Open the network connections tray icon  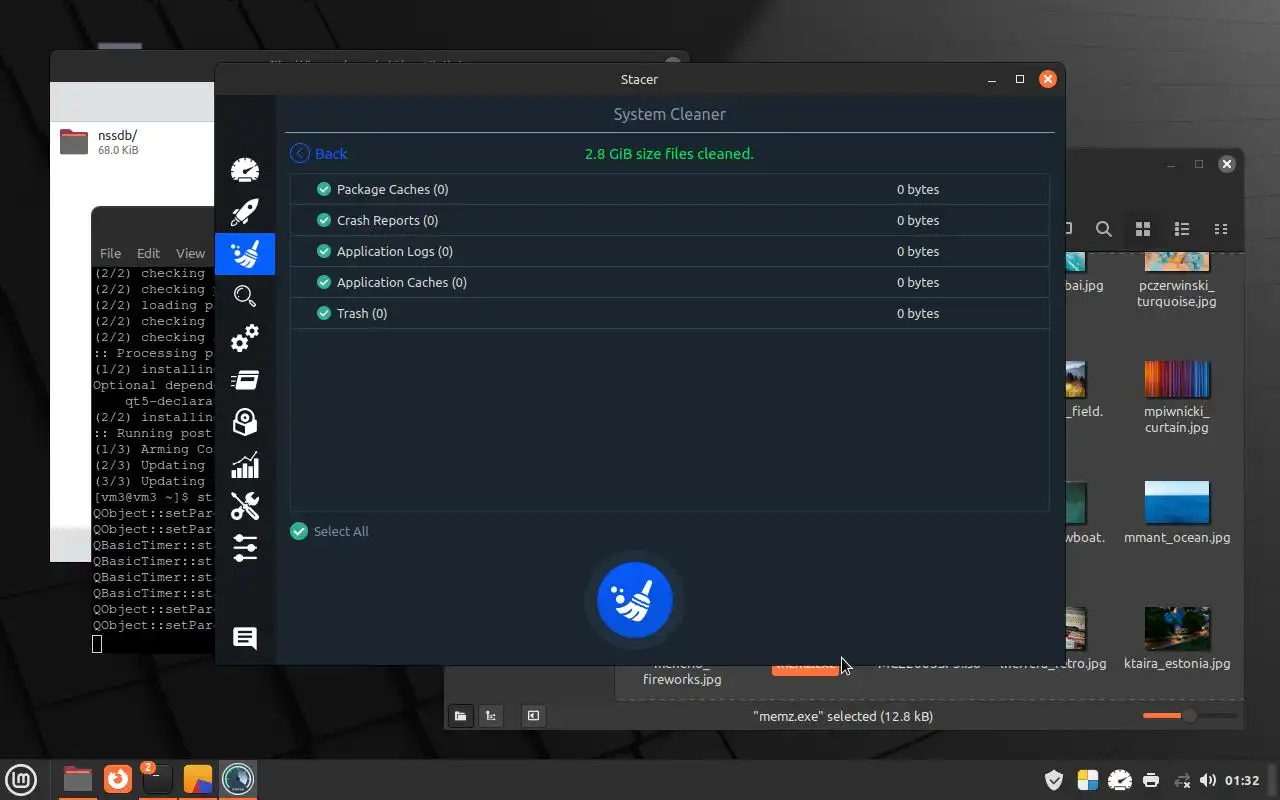1182,780
